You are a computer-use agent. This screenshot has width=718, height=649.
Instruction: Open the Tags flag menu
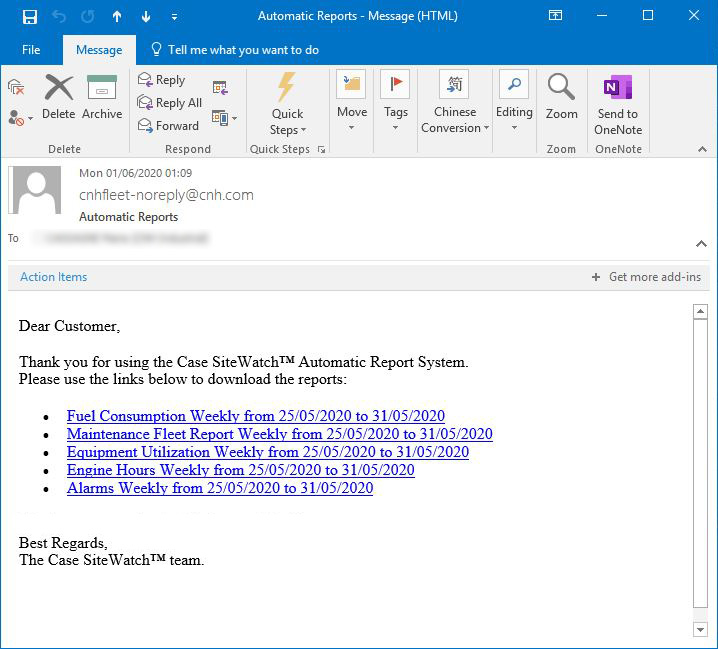point(396,100)
